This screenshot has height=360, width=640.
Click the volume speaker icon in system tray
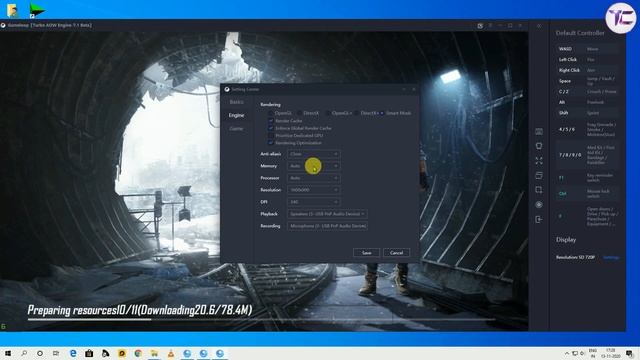pyautogui.click(x=582, y=353)
